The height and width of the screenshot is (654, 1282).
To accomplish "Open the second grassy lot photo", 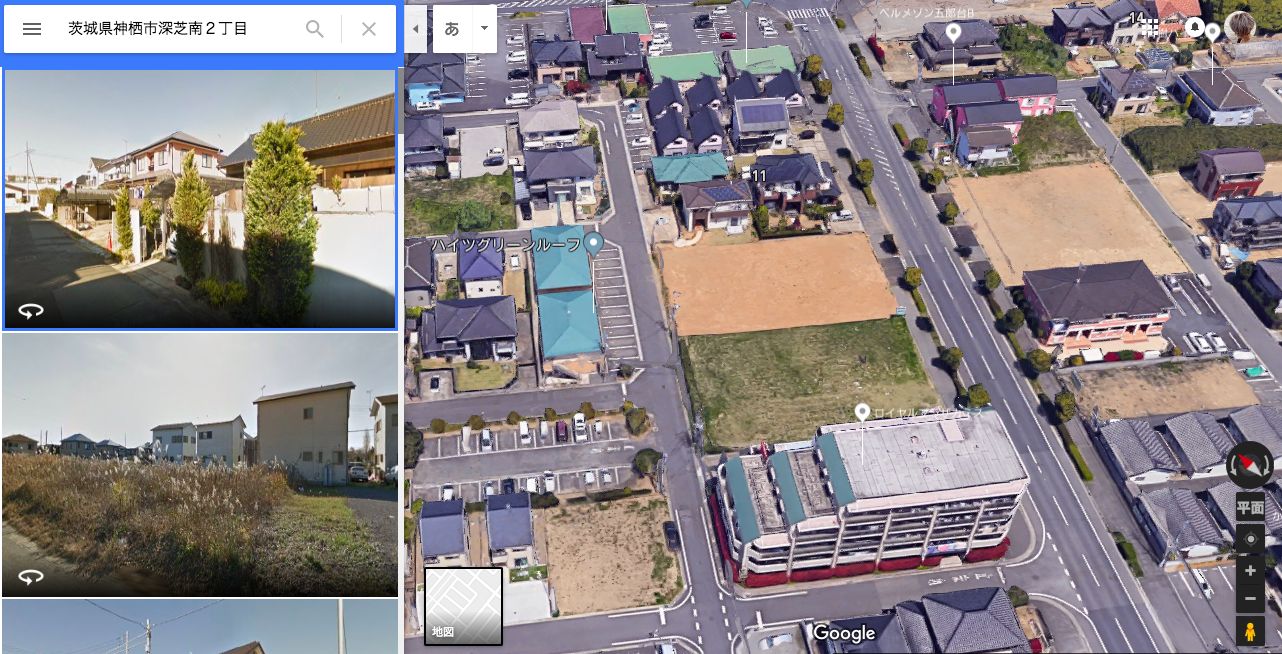I will [200, 465].
